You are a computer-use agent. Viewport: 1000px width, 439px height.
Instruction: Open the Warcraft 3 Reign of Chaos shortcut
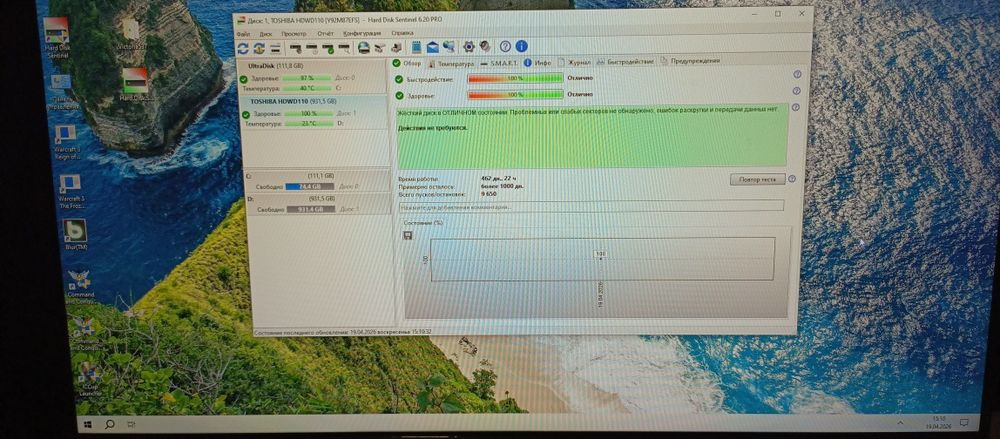(66, 142)
